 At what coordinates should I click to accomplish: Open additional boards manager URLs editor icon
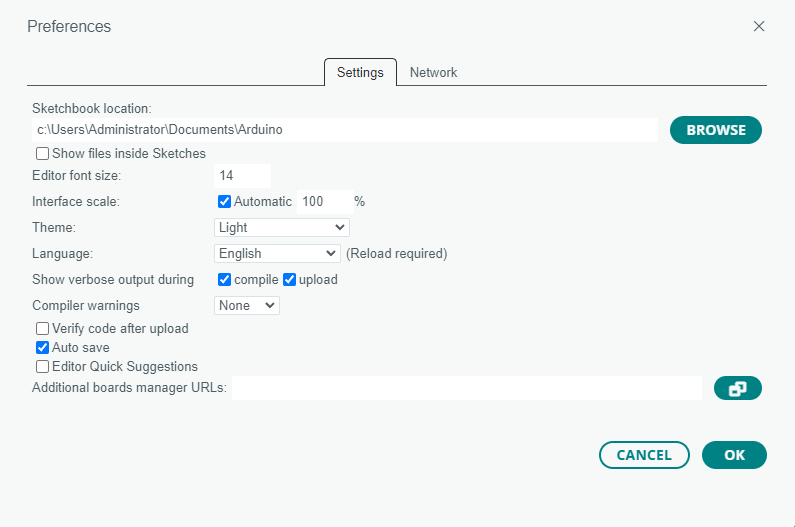(737, 388)
